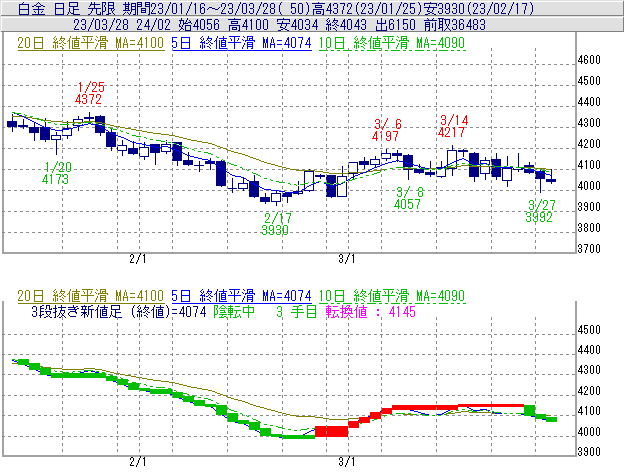Click the 2/17 3930 low price label
The image size is (624, 475).
(276, 224)
